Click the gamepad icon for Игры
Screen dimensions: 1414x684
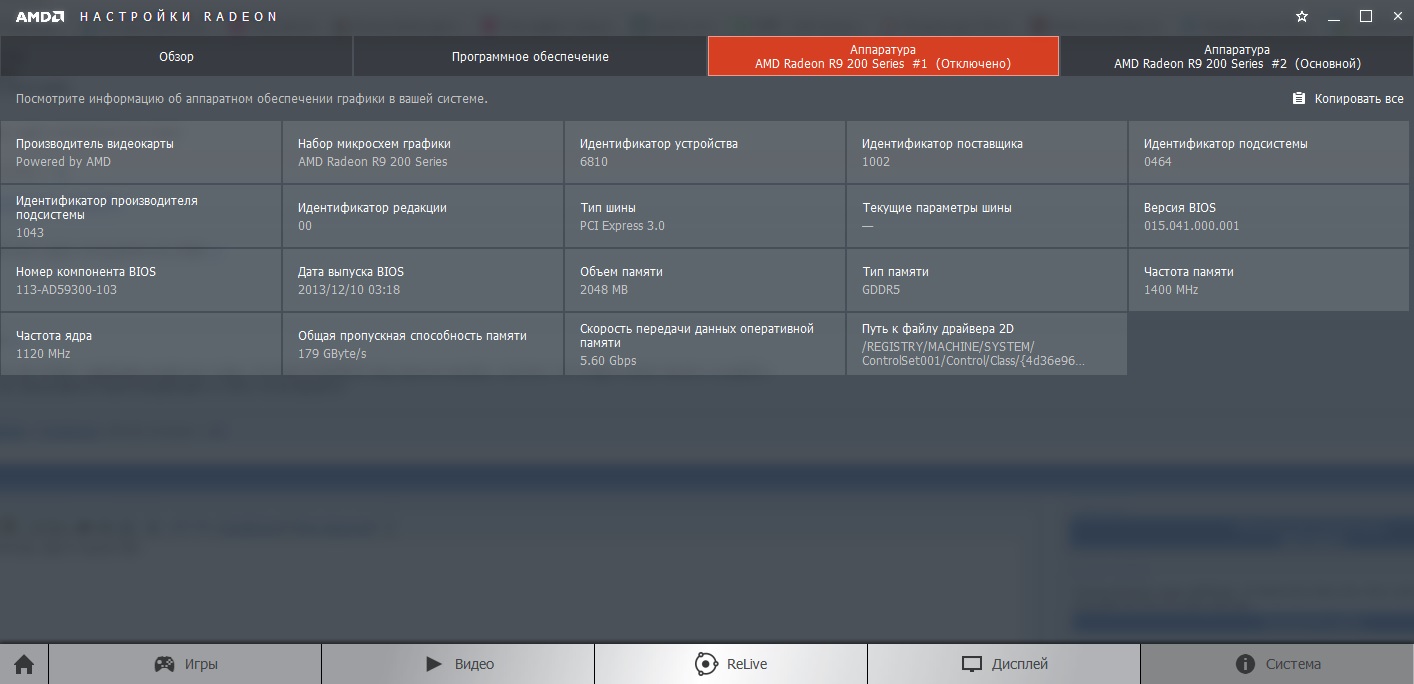click(164, 664)
